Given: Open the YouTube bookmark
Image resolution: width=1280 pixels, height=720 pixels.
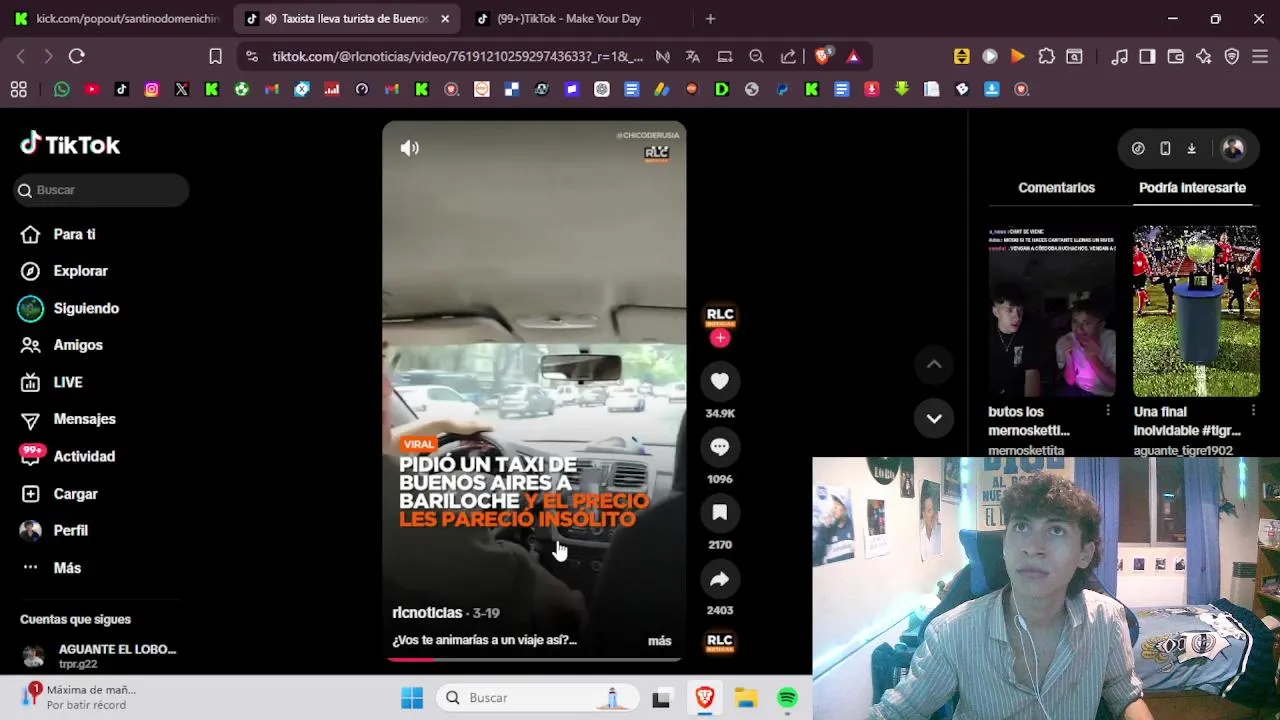Looking at the screenshot, I should pyautogui.click(x=92, y=89).
